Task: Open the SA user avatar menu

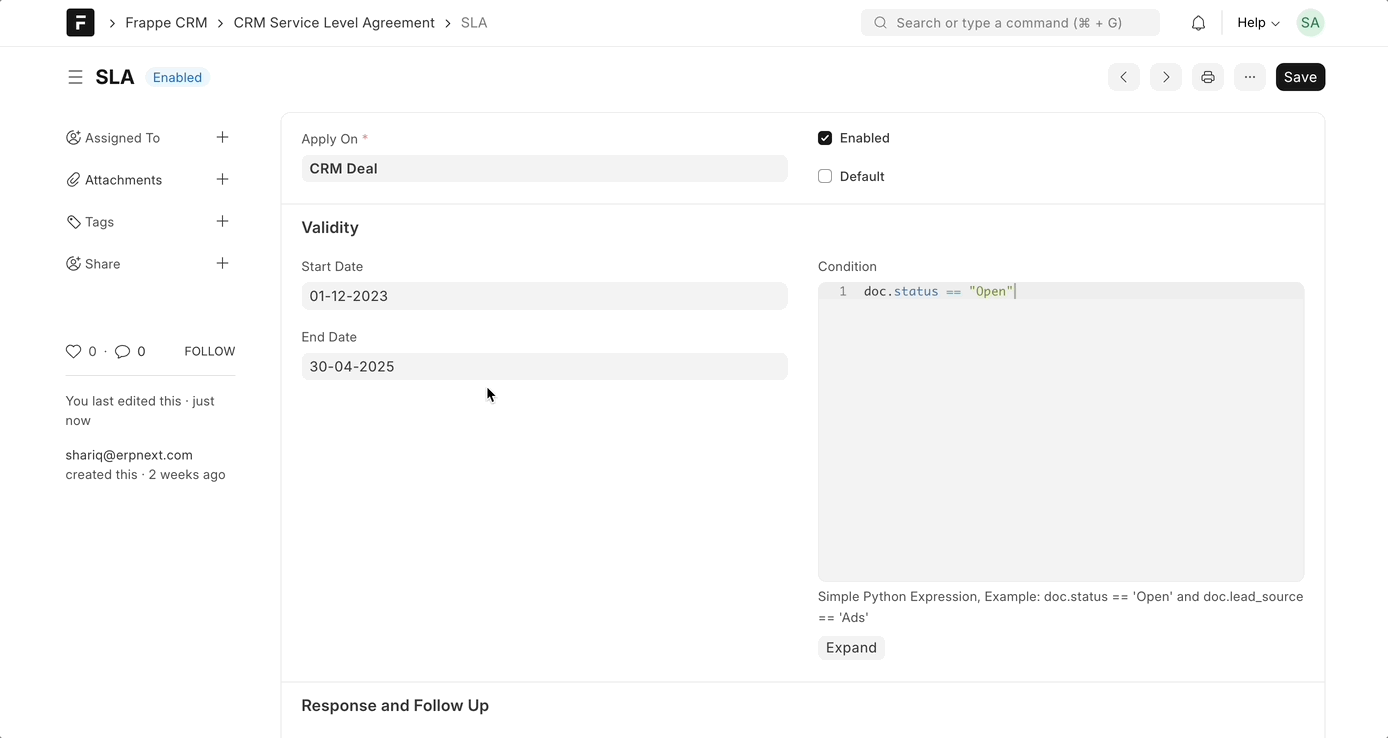Action: click(1310, 23)
